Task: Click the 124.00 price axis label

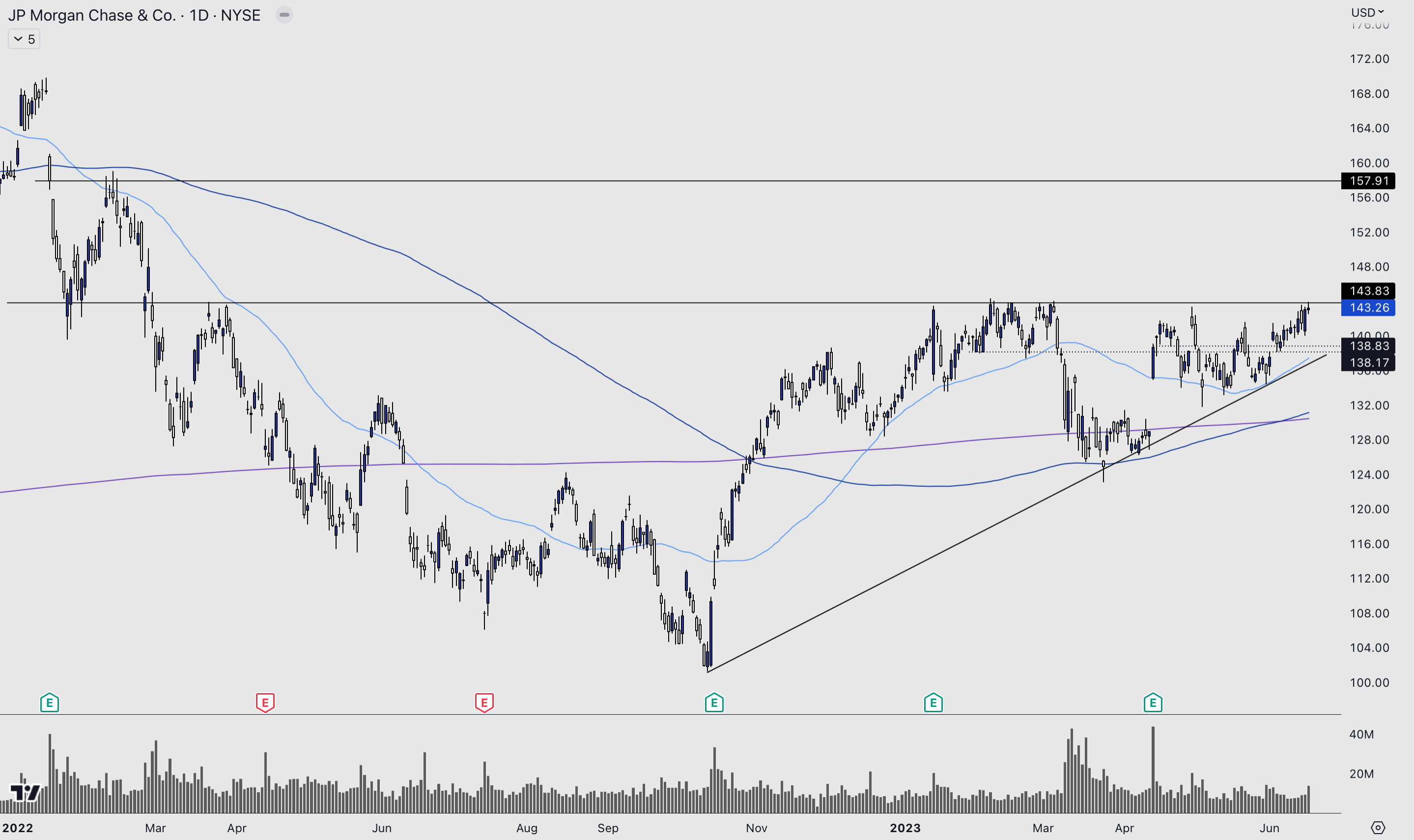Action: (x=1369, y=475)
